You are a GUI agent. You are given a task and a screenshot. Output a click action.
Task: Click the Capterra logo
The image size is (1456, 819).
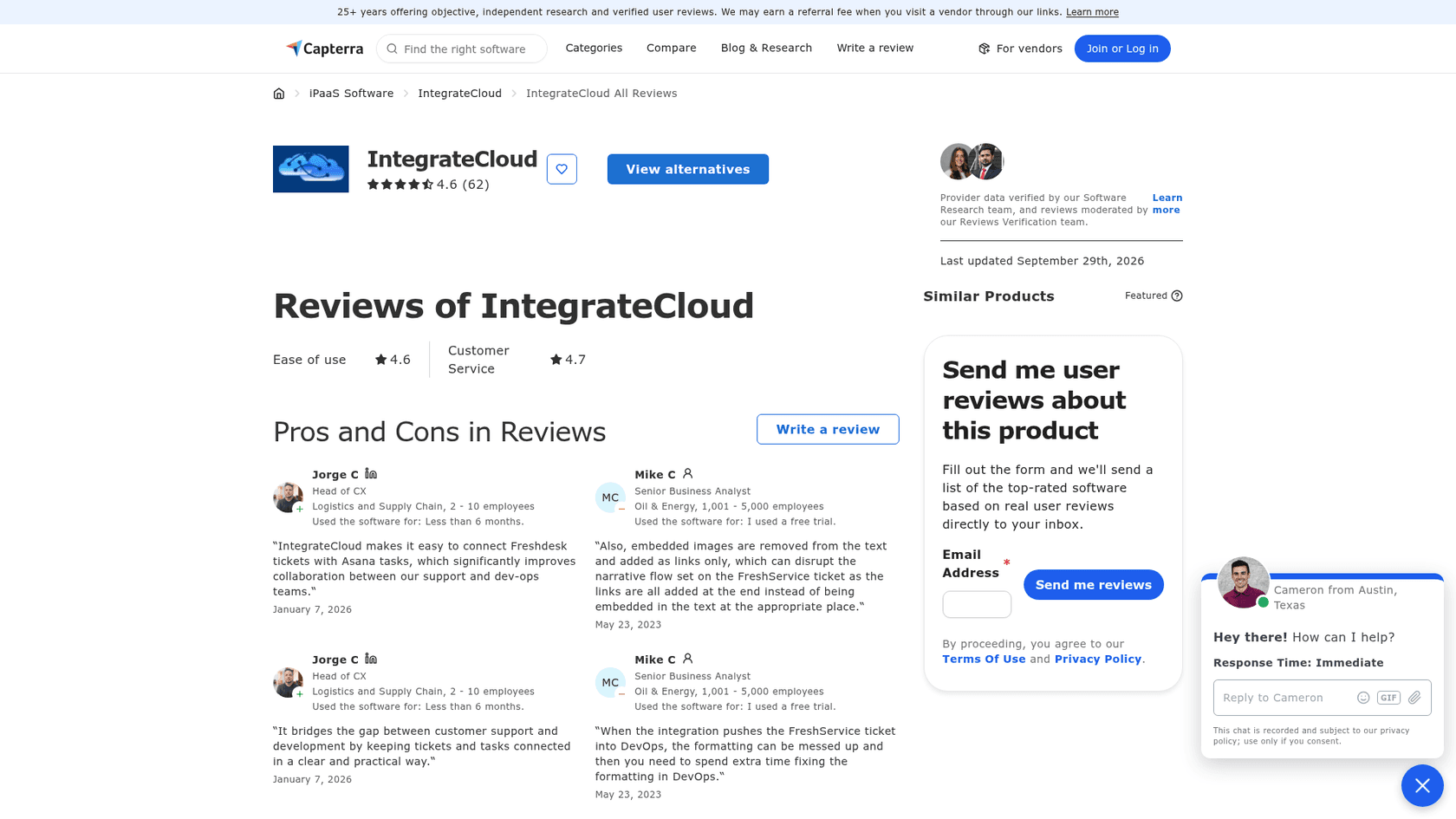tap(324, 49)
